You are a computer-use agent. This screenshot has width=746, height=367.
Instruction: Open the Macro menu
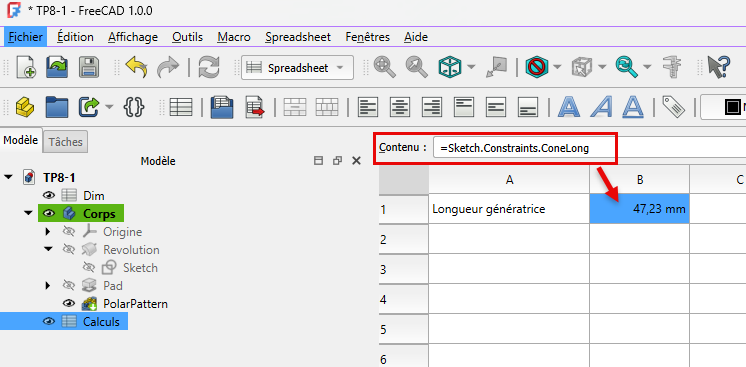pos(234,37)
